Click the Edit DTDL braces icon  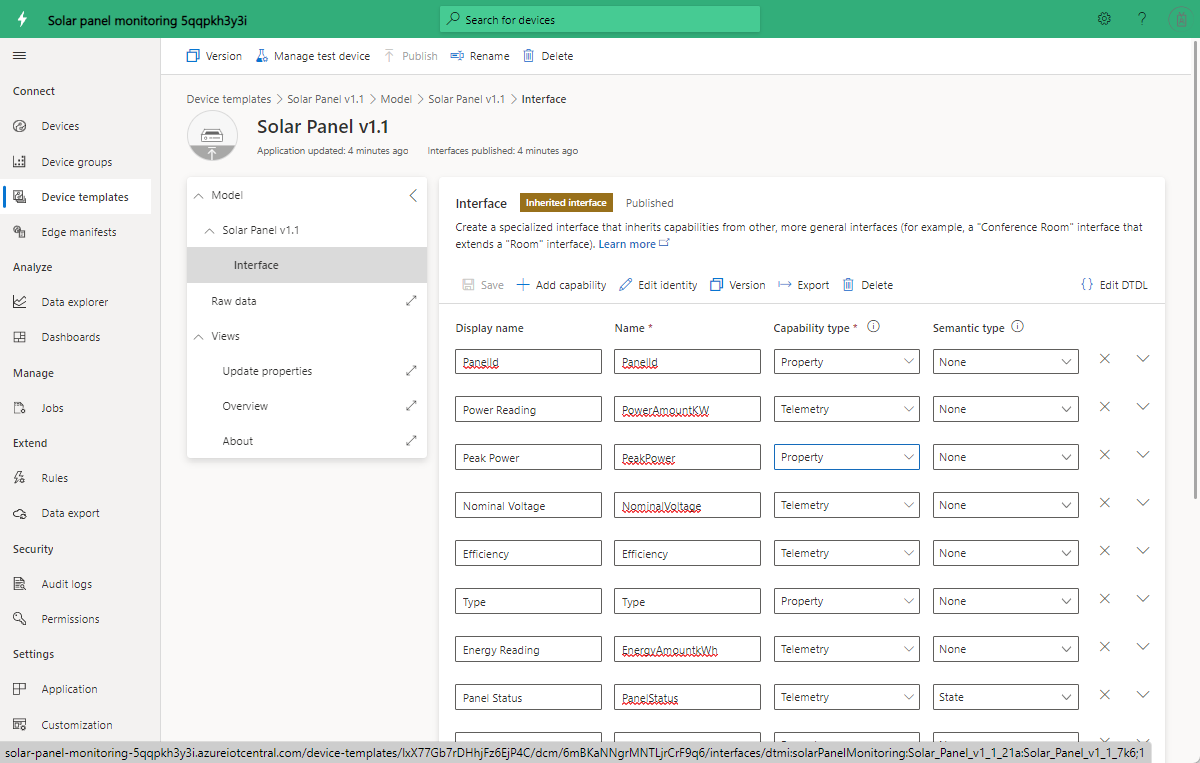1087,285
